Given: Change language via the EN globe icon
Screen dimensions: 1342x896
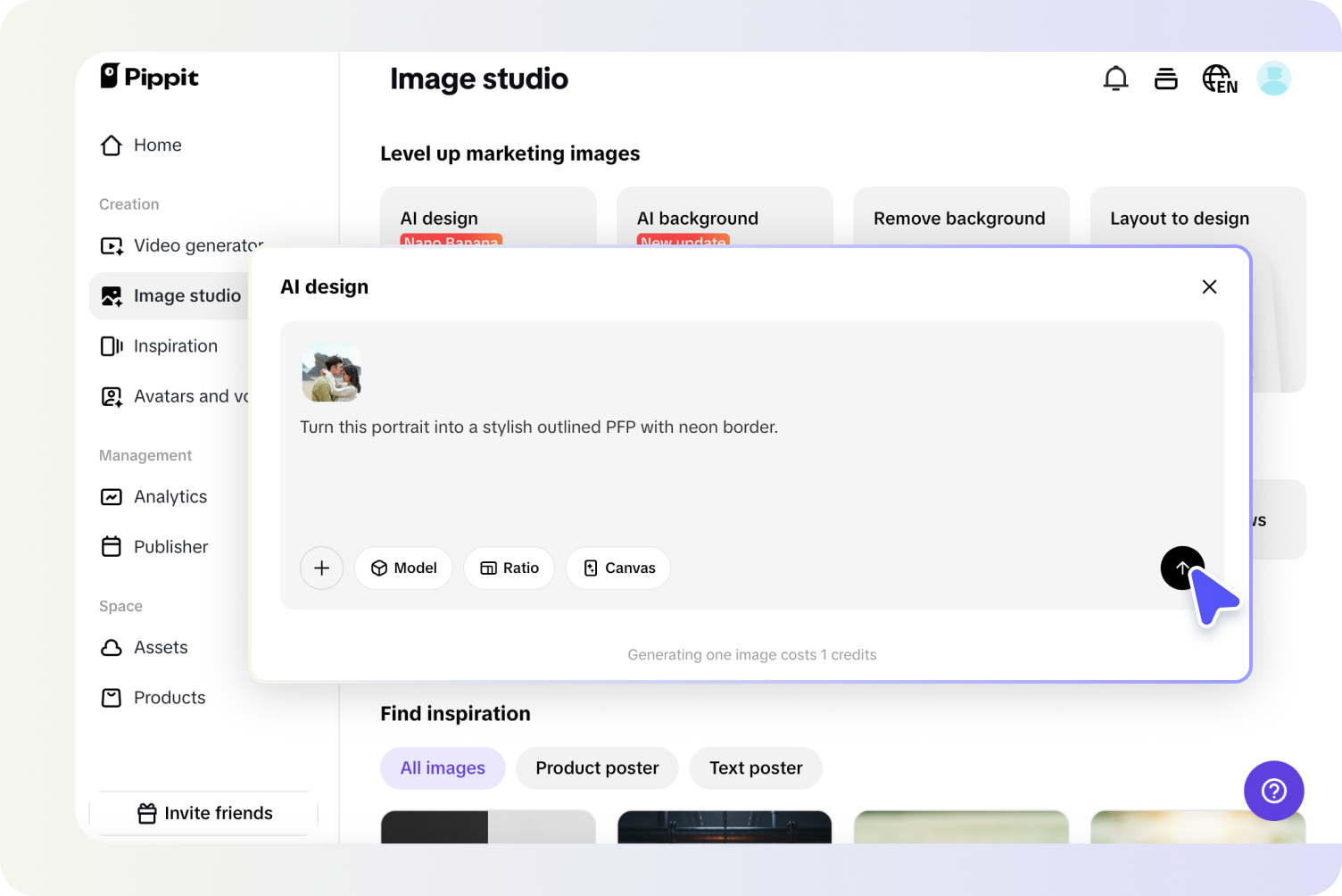Looking at the screenshot, I should pyautogui.click(x=1219, y=79).
